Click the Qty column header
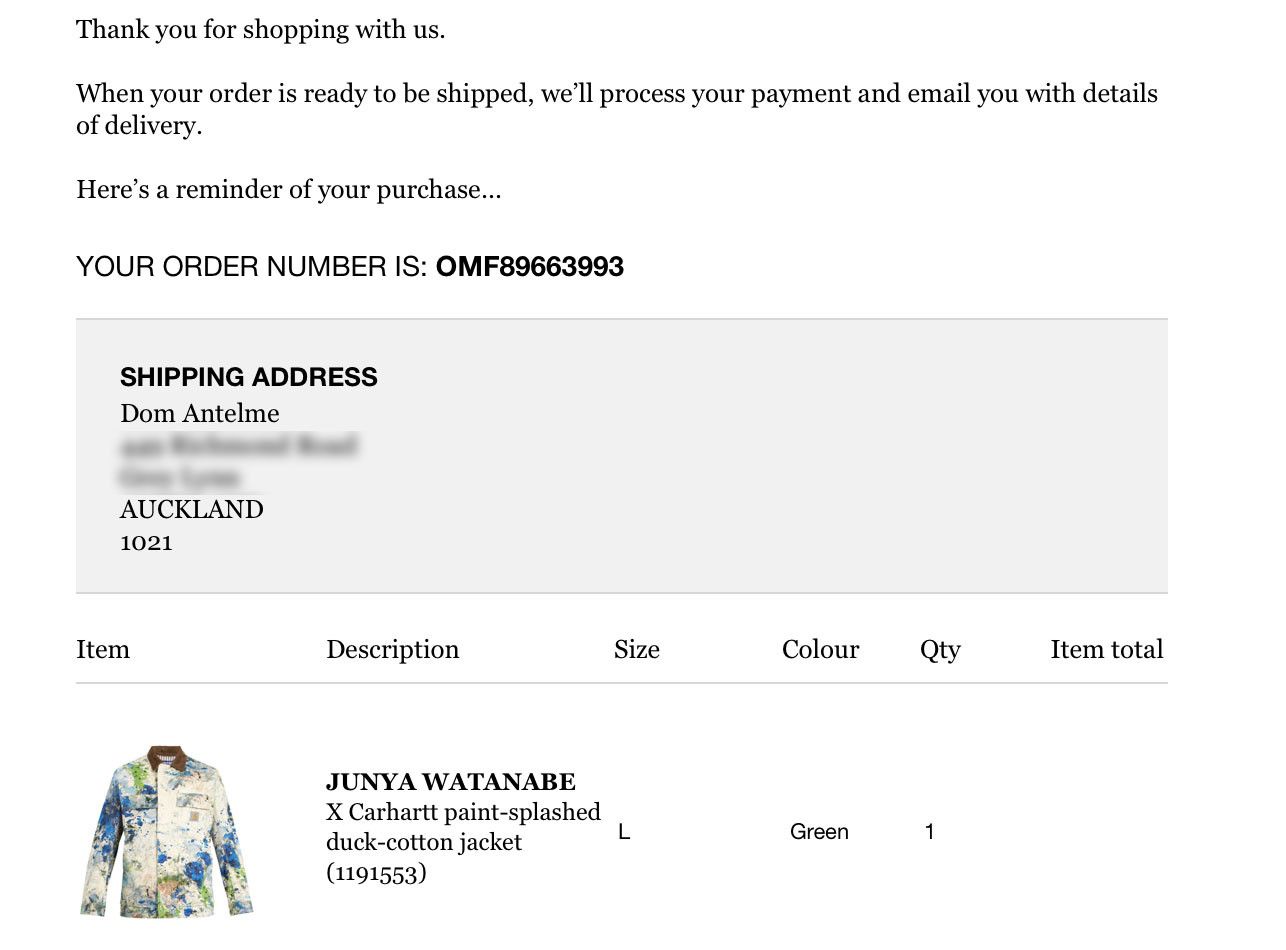 click(940, 650)
